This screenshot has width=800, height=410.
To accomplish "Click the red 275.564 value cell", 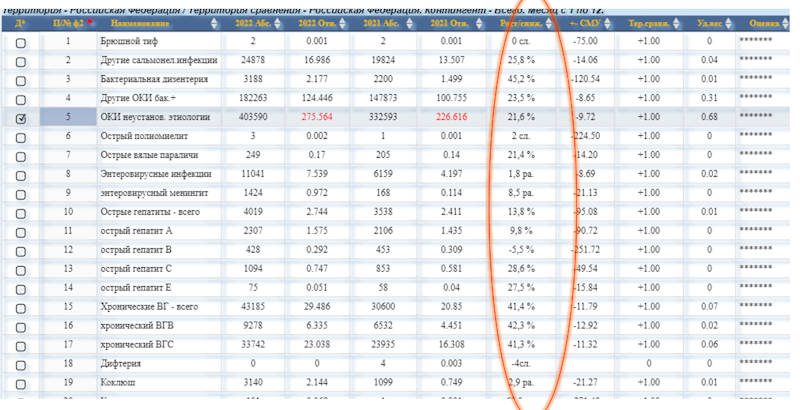I will point(322,117).
